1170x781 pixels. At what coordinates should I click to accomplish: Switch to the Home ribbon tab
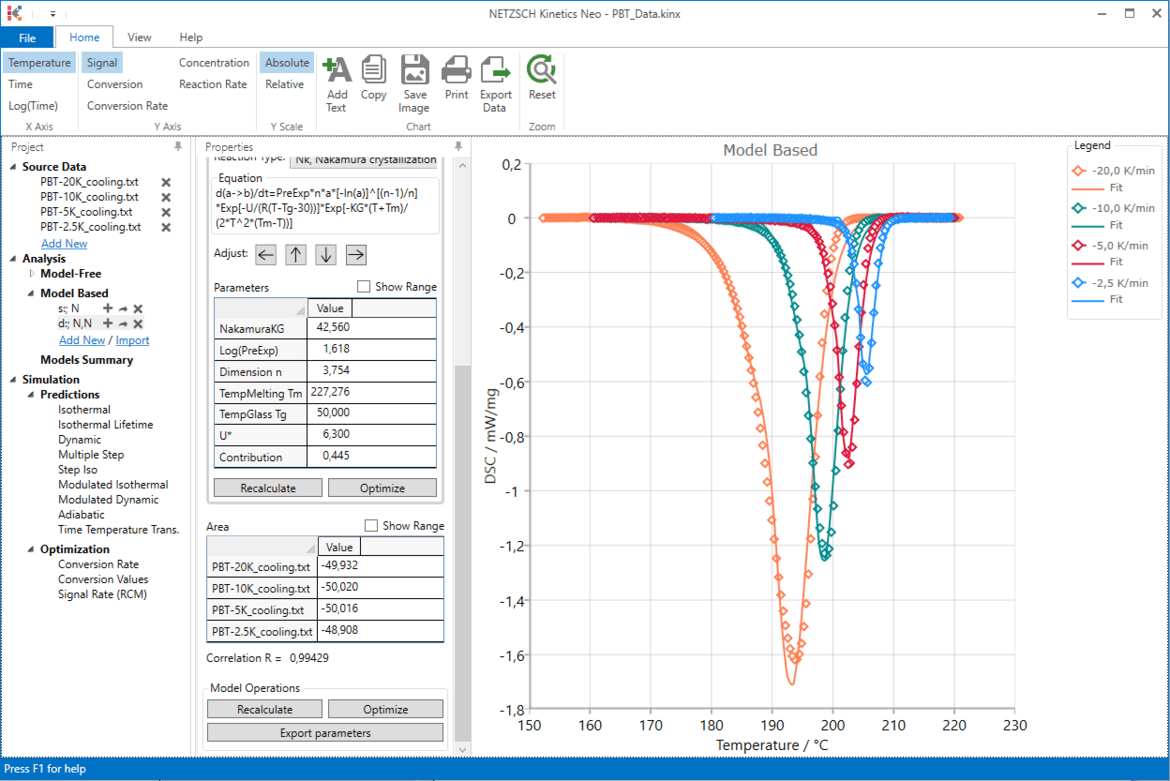click(84, 37)
